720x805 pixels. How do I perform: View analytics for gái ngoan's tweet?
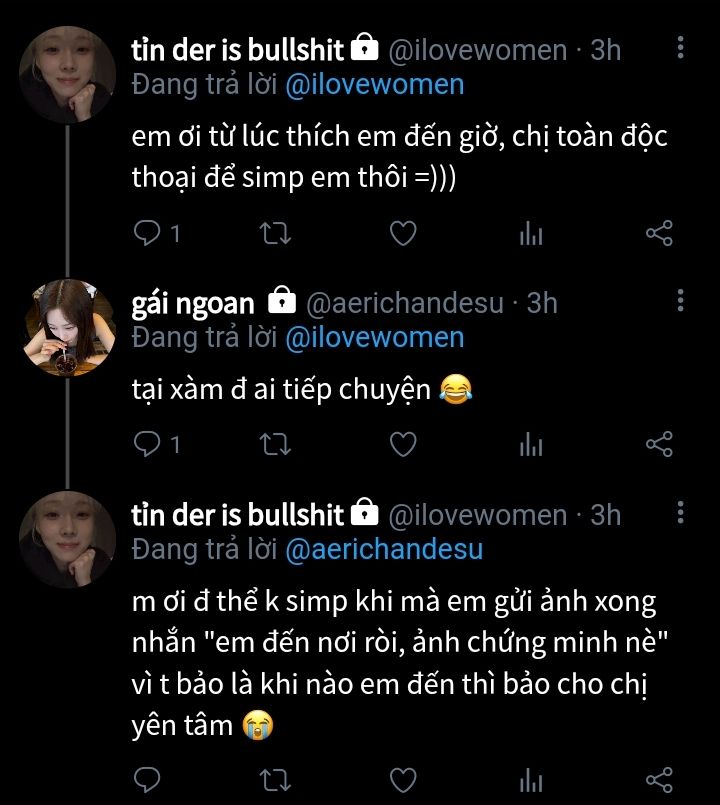coord(531,444)
